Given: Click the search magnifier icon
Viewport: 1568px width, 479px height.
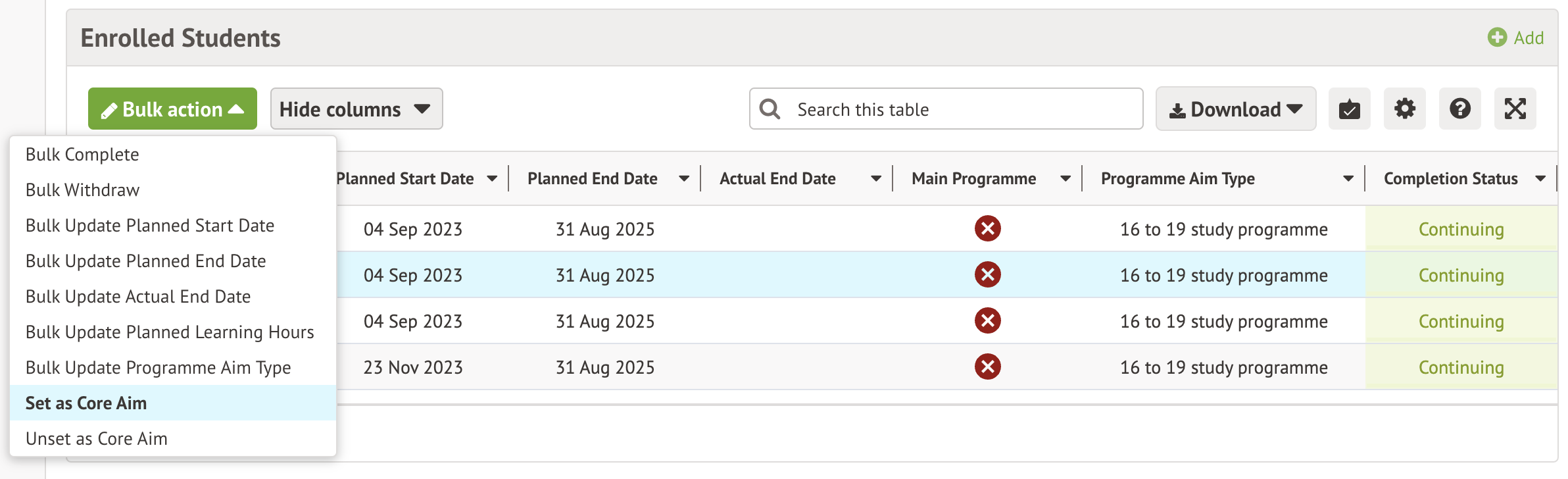Looking at the screenshot, I should pyautogui.click(x=770, y=109).
